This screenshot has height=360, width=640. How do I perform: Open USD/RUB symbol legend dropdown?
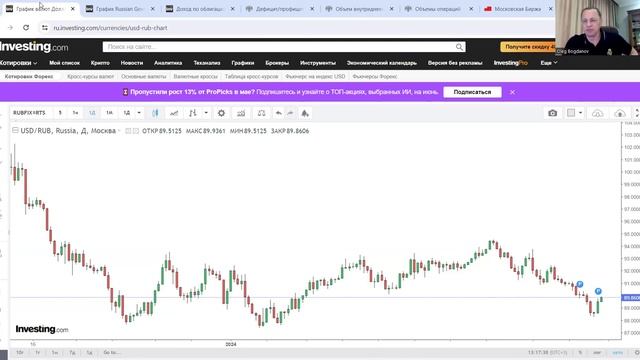tap(119, 131)
